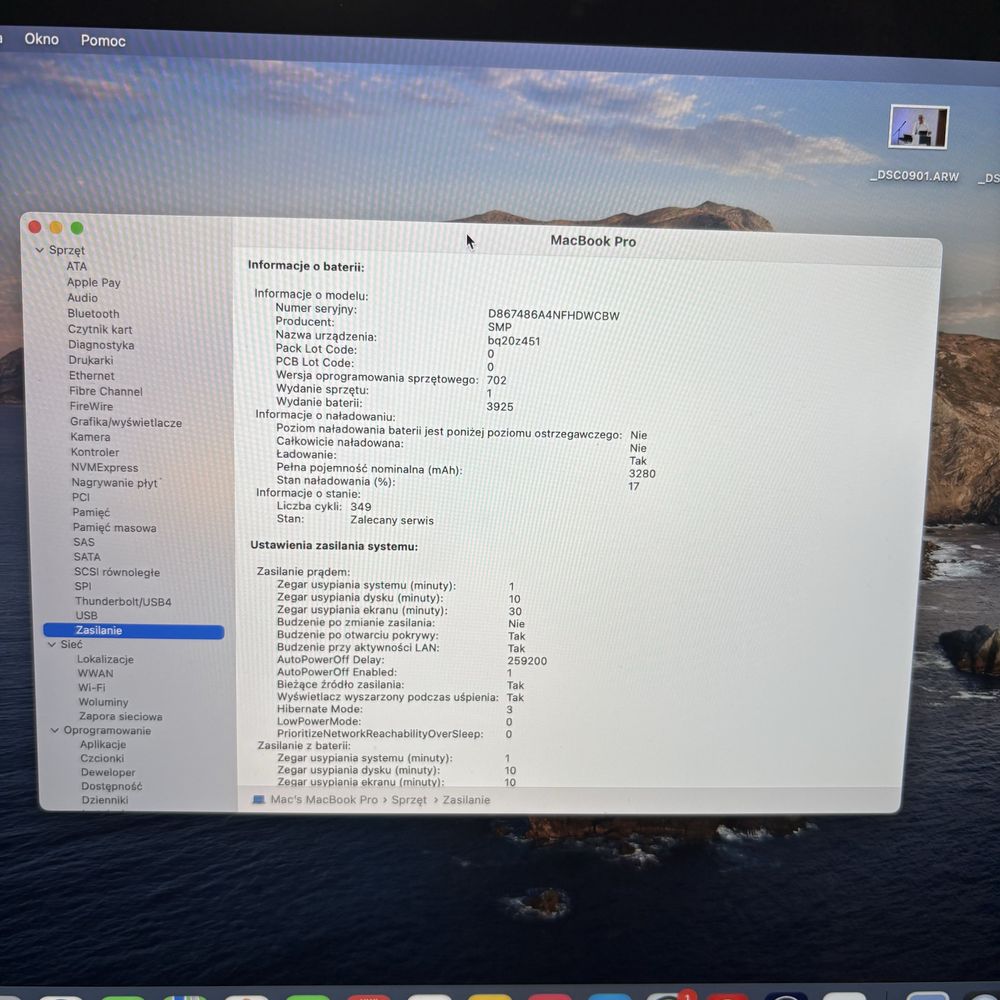The image size is (1000, 1000).
Task: Select Zapora sieciowa under Sieć
Action: (x=121, y=716)
